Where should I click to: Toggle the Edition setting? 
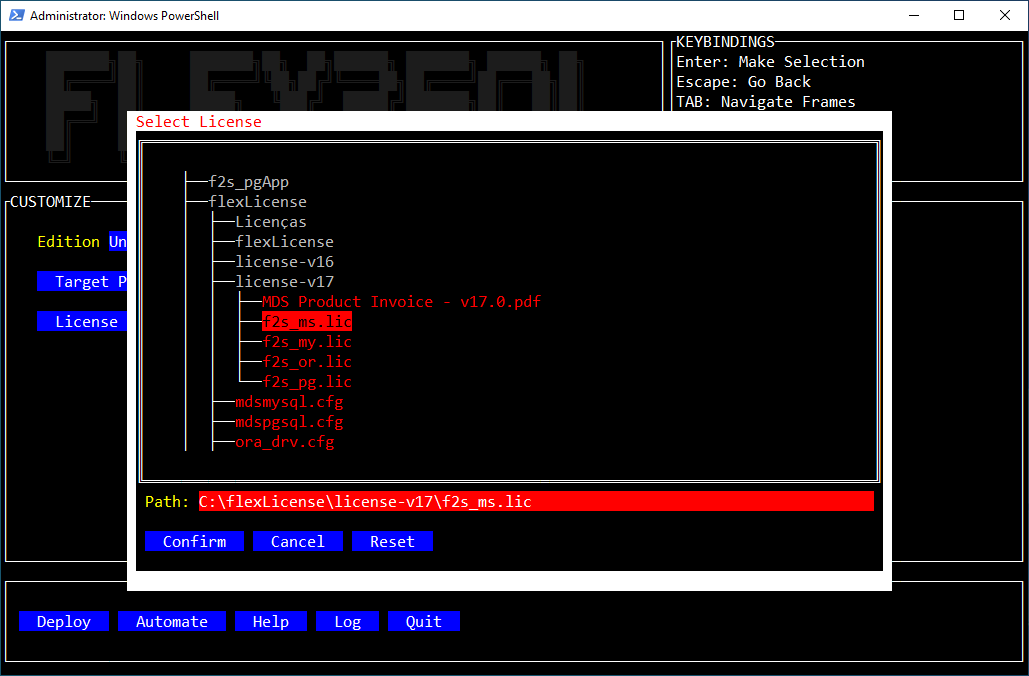tap(119, 241)
